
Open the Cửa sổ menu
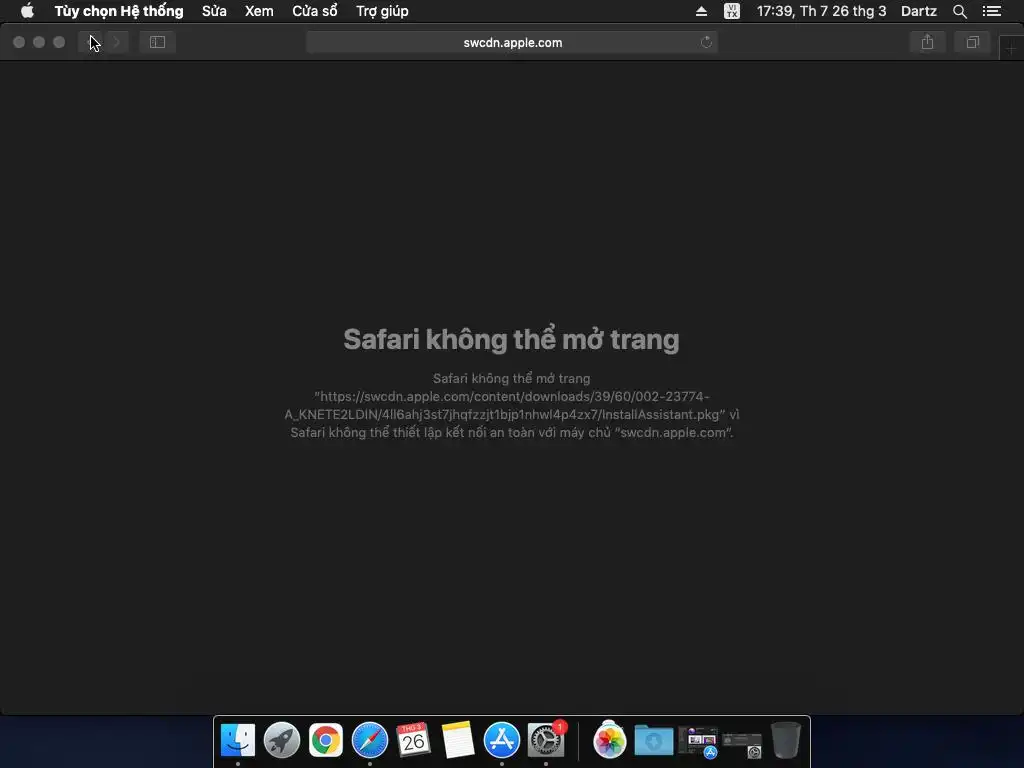pyautogui.click(x=315, y=11)
